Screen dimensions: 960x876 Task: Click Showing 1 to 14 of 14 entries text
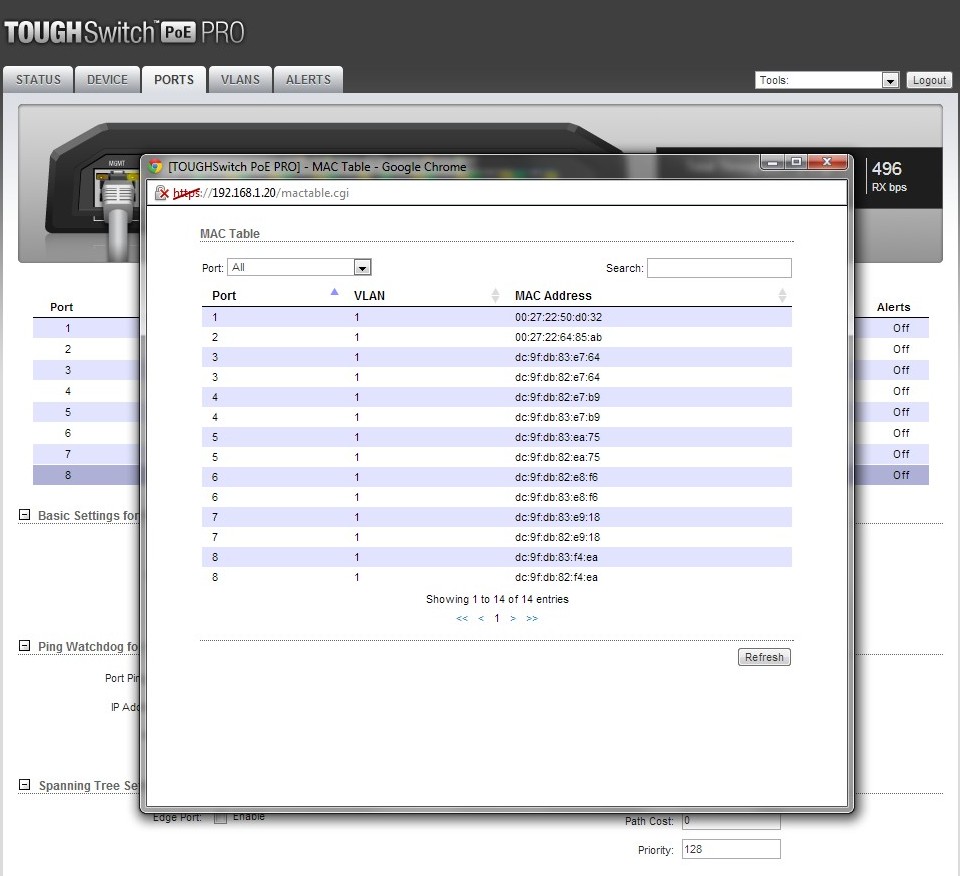click(x=497, y=599)
